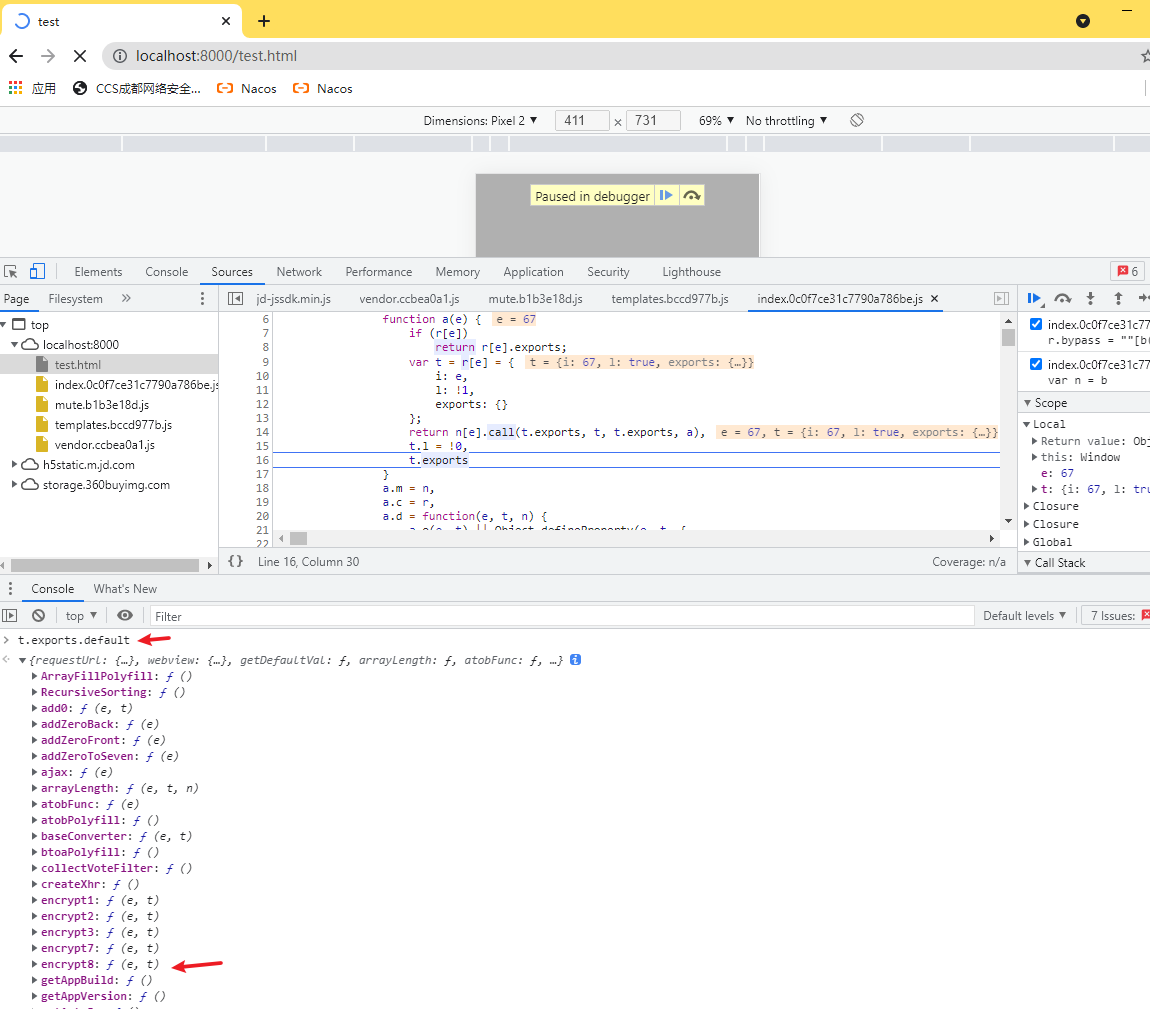Viewport: 1150px width, 1009px height.
Task: Click the pretty print braces icon
Action: [236, 562]
